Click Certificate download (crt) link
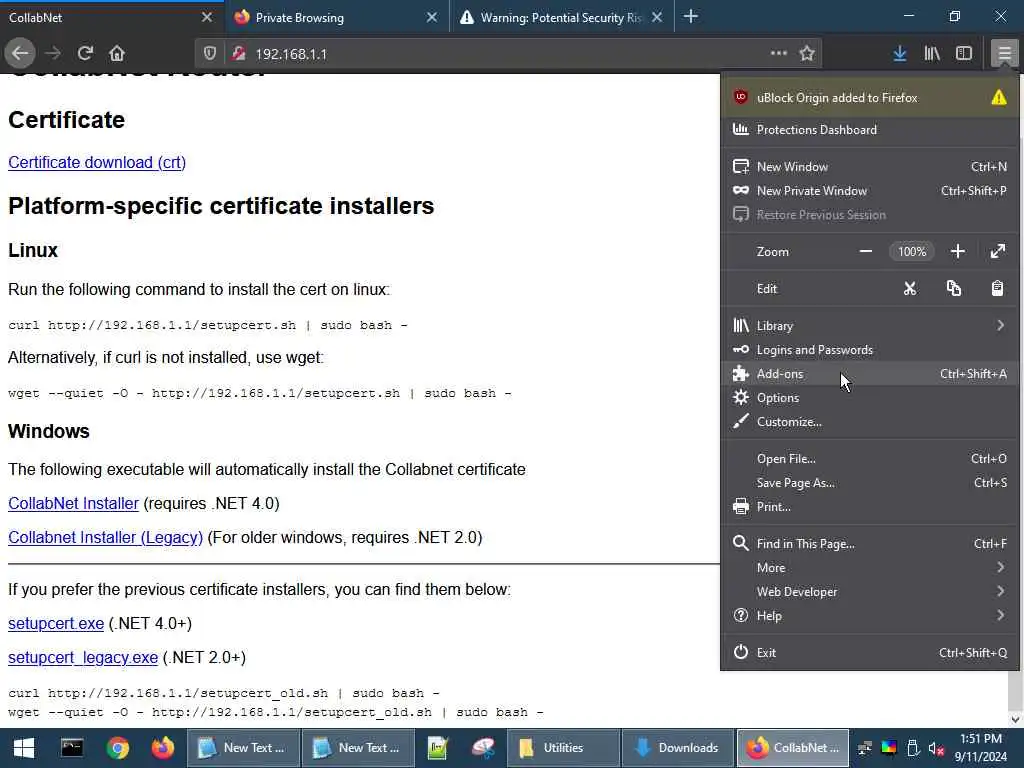 pos(97,163)
